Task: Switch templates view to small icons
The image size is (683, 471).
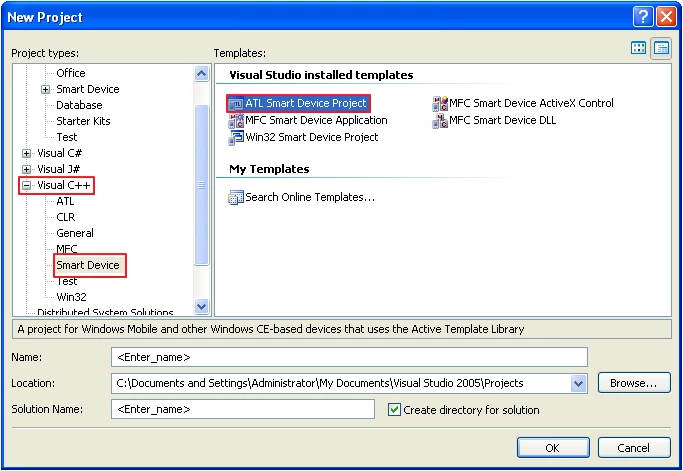Action: [661, 48]
